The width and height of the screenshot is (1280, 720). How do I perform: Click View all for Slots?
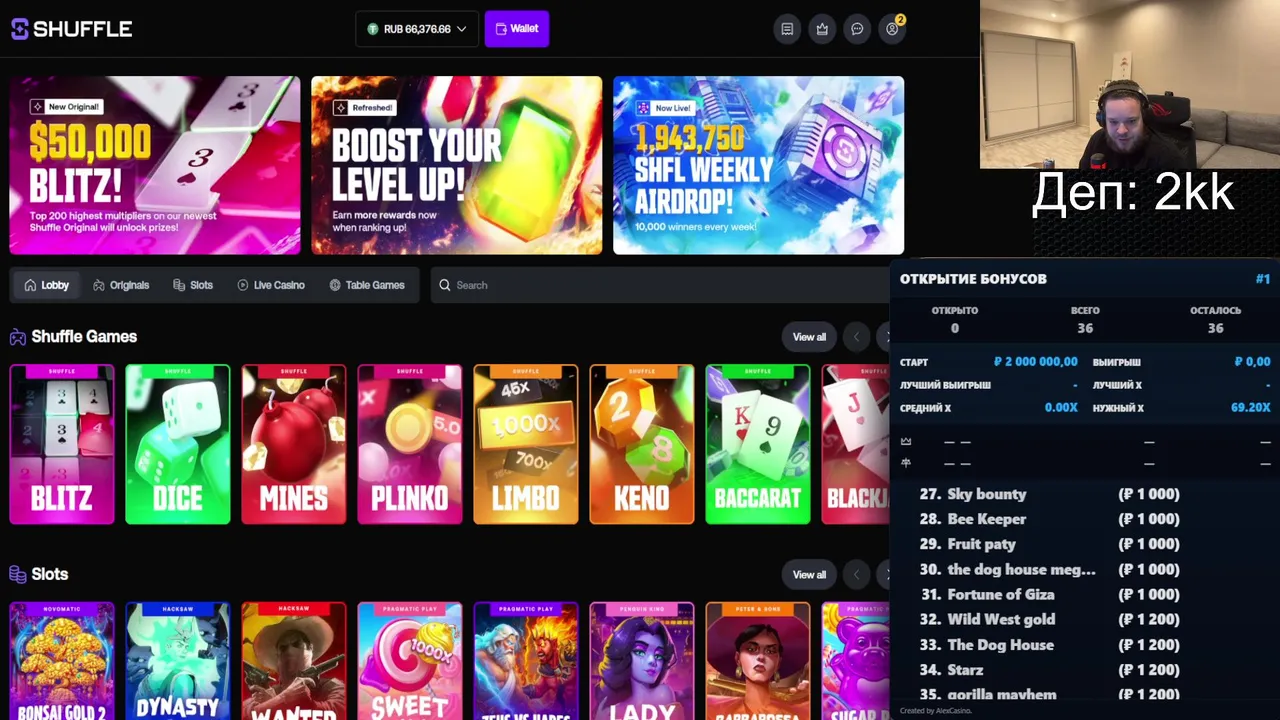[x=809, y=575]
